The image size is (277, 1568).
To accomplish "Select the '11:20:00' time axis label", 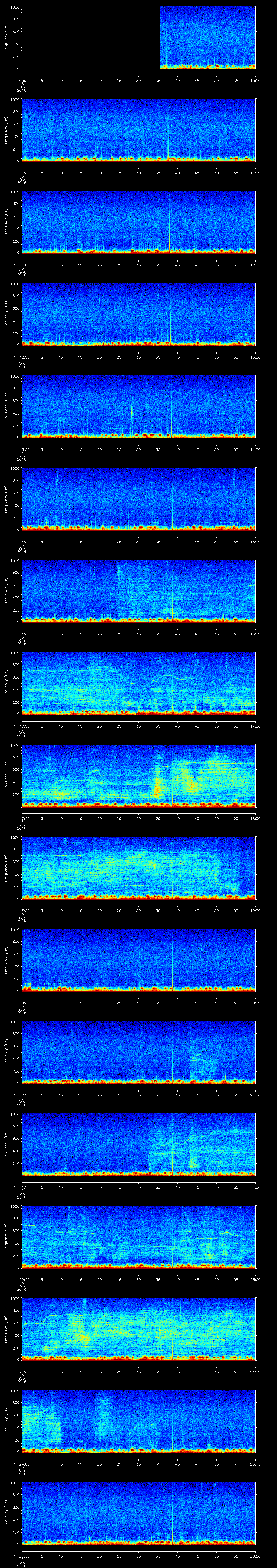I will 22,1095.
